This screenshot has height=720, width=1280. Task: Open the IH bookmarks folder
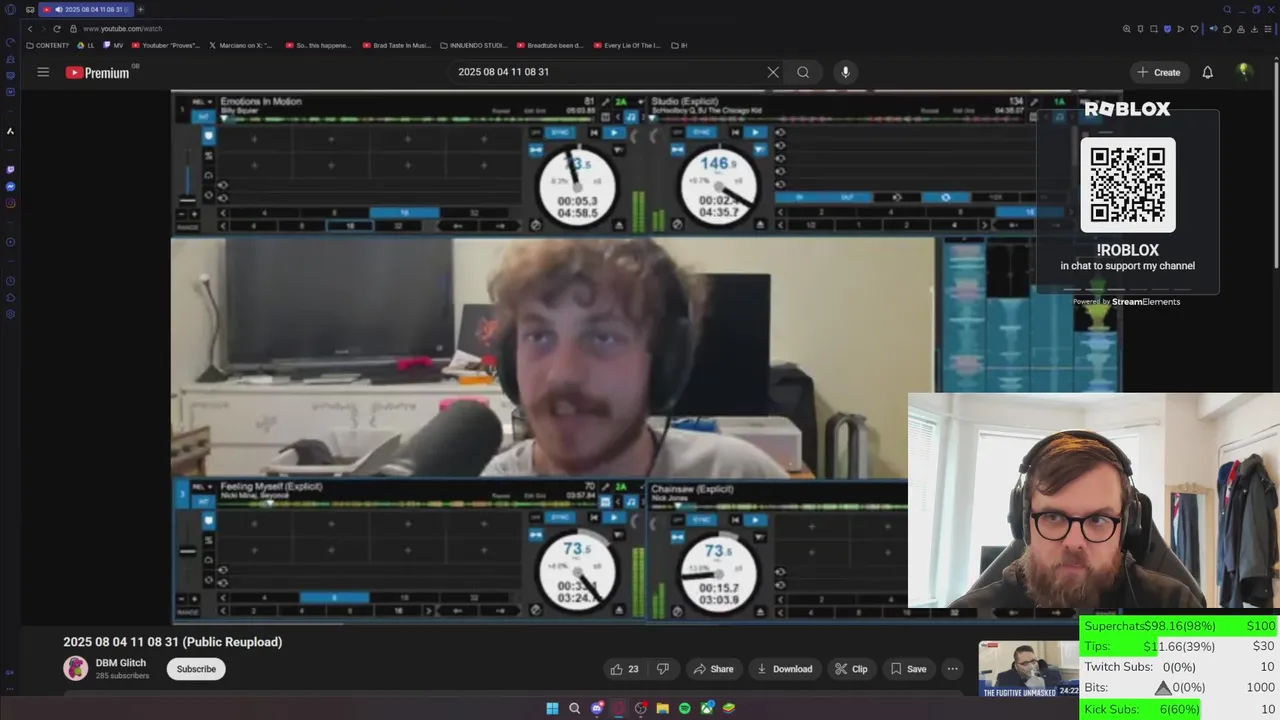[679, 45]
